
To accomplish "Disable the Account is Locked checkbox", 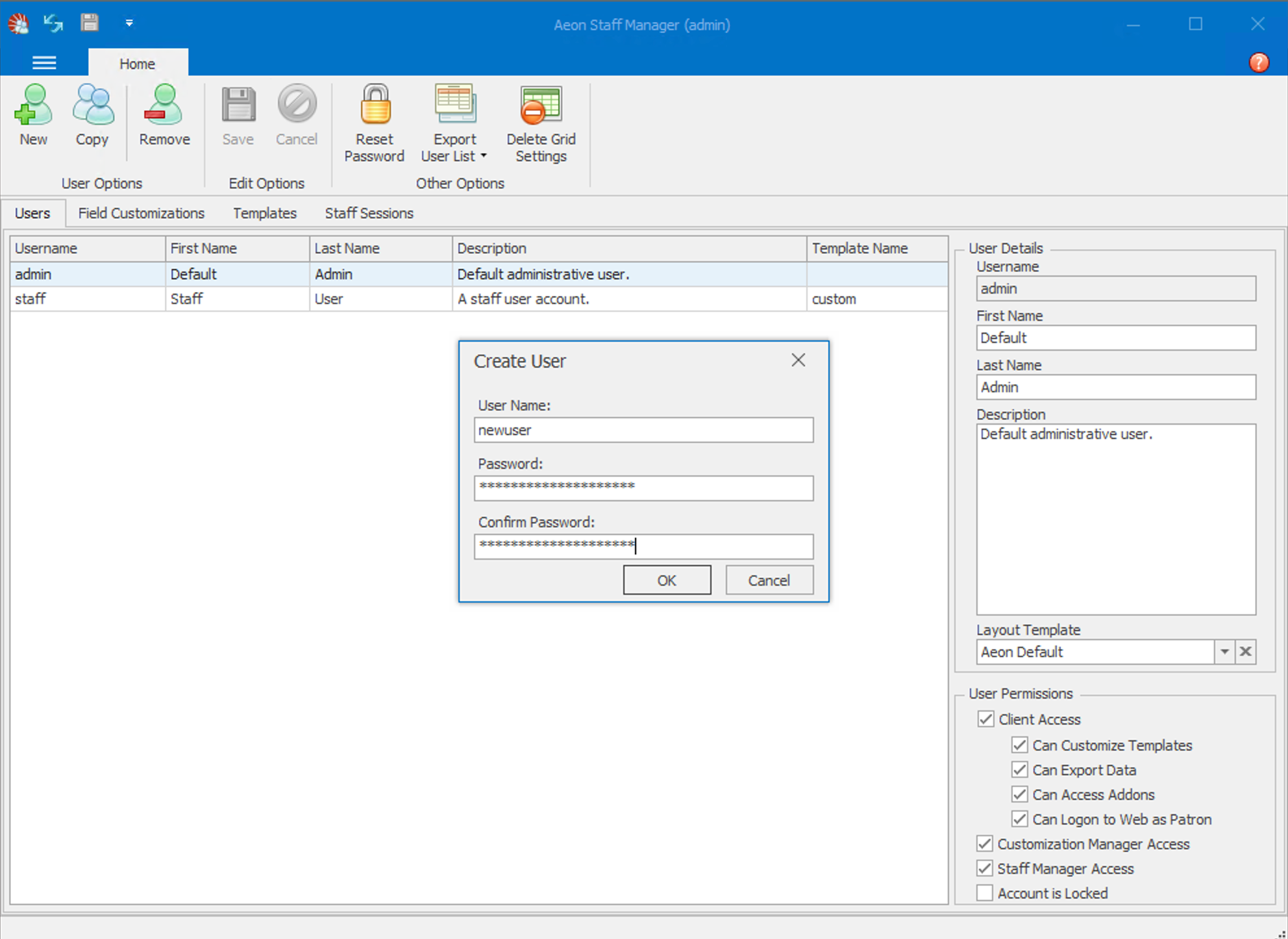I will [984, 892].
